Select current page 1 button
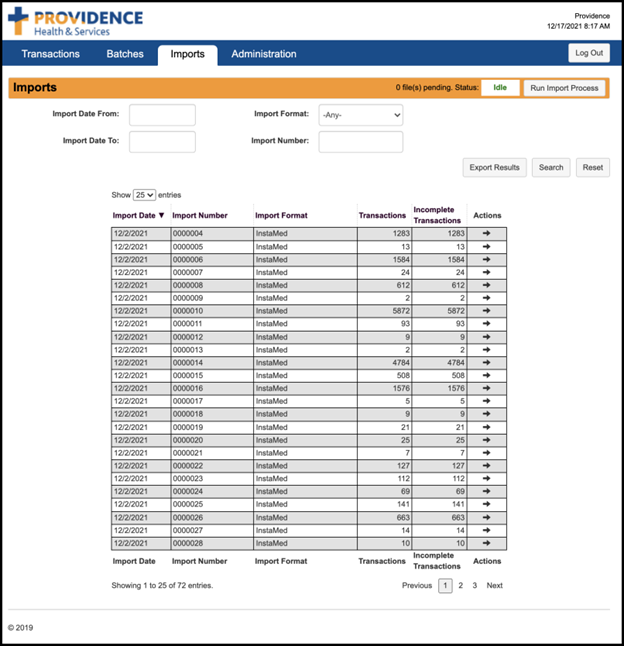This screenshot has width=624, height=646. coord(445,585)
